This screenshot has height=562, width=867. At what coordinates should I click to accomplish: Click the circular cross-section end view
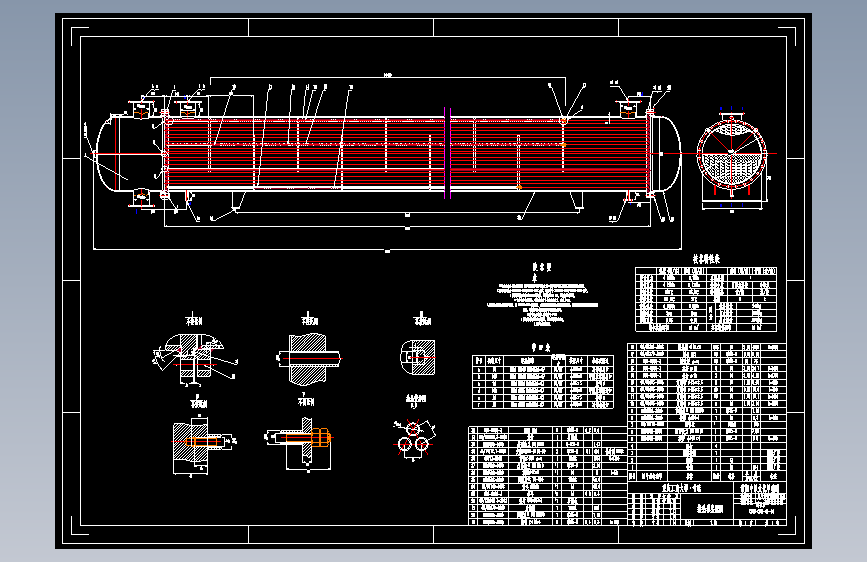pyautogui.click(x=732, y=155)
